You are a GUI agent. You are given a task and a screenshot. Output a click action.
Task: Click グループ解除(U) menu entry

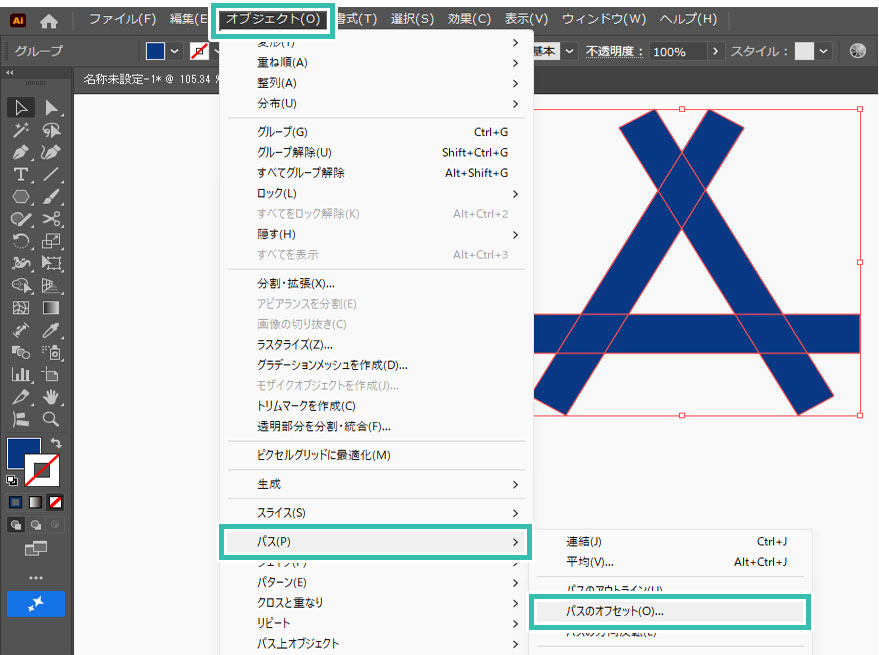[294, 152]
